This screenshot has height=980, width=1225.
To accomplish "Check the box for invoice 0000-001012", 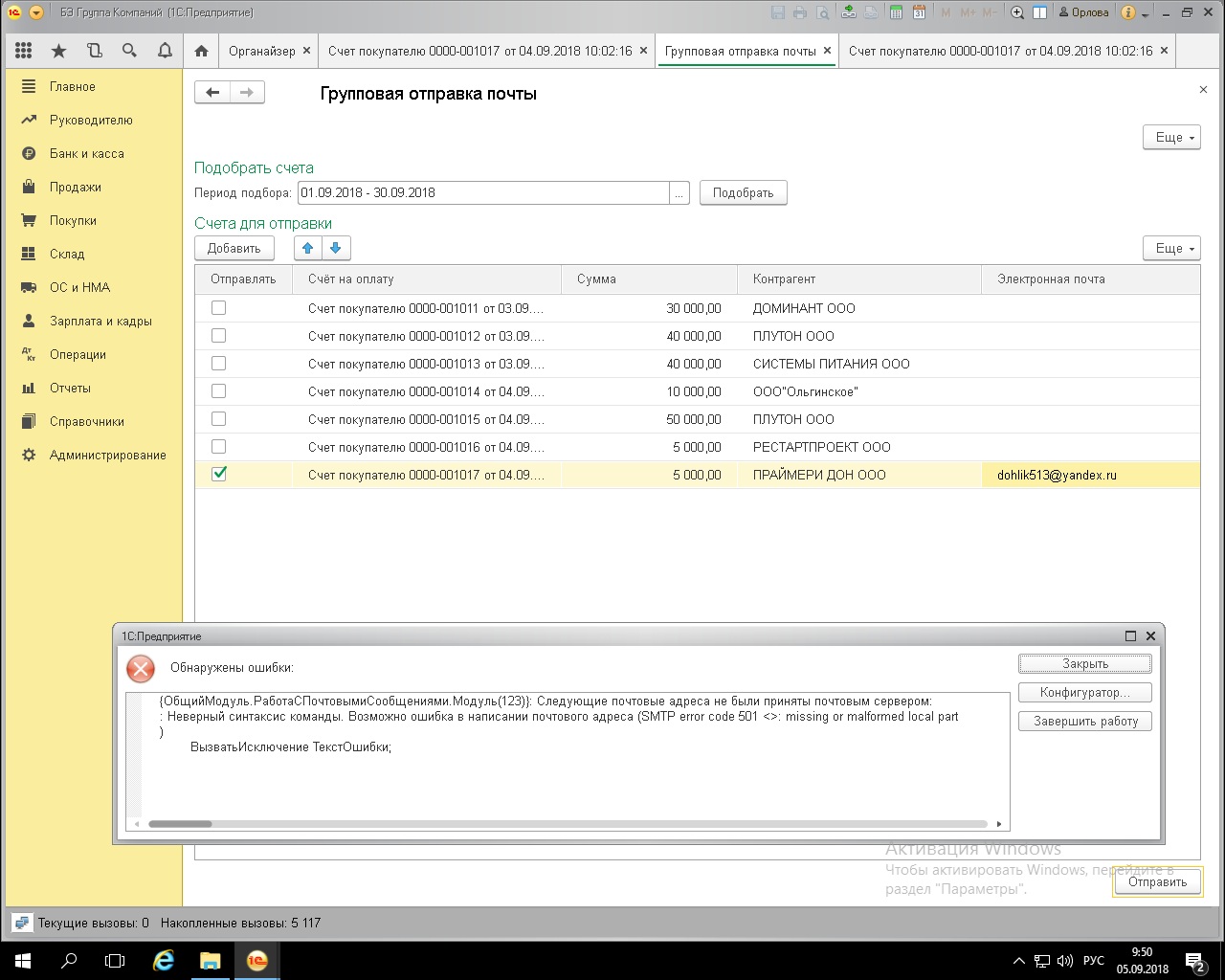I will pyautogui.click(x=219, y=336).
